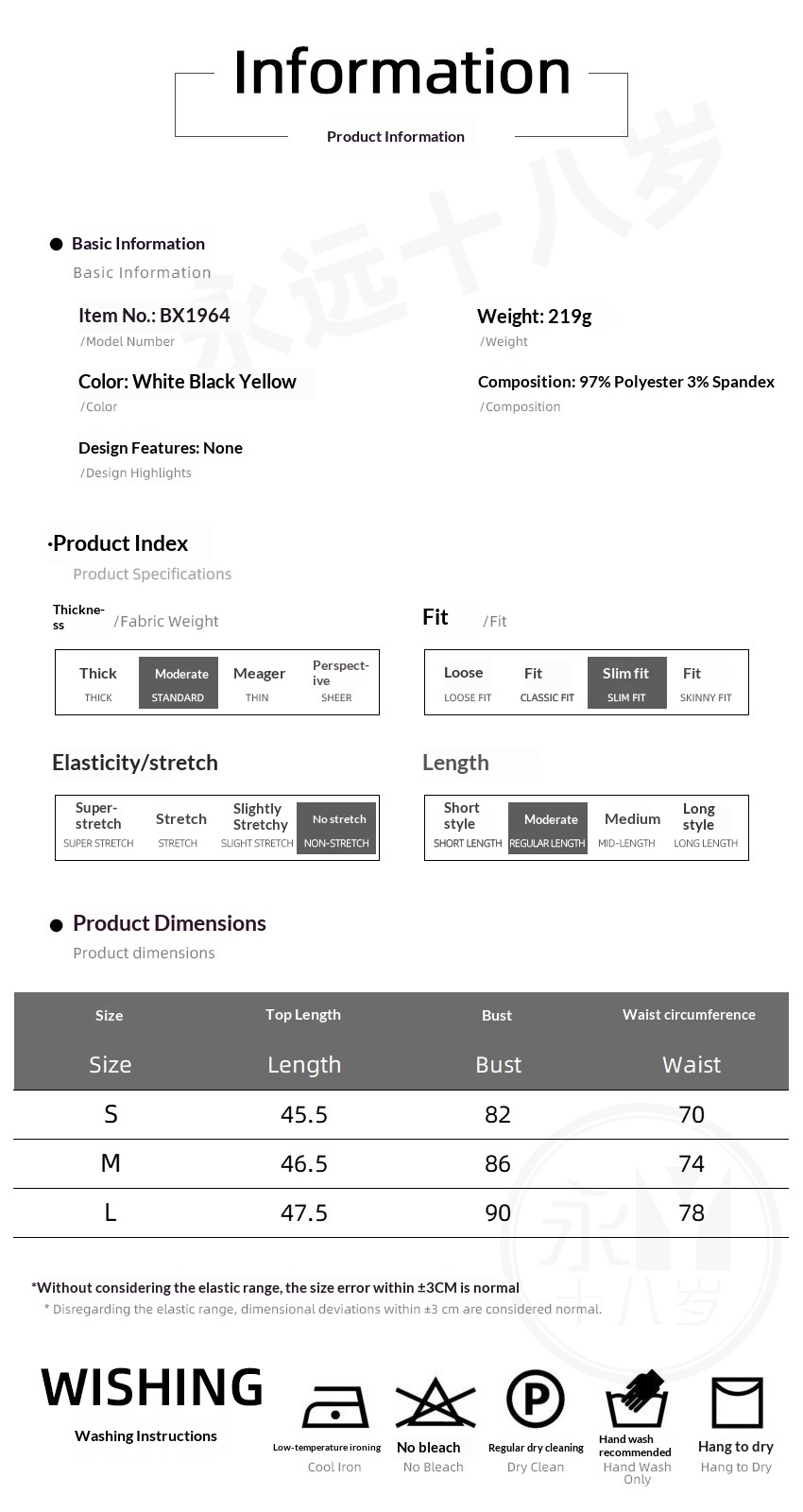Screen dimensions: 803x1512
Task: Click the bullet beside Basic Information heading
Action: pyautogui.click(x=56, y=245)
